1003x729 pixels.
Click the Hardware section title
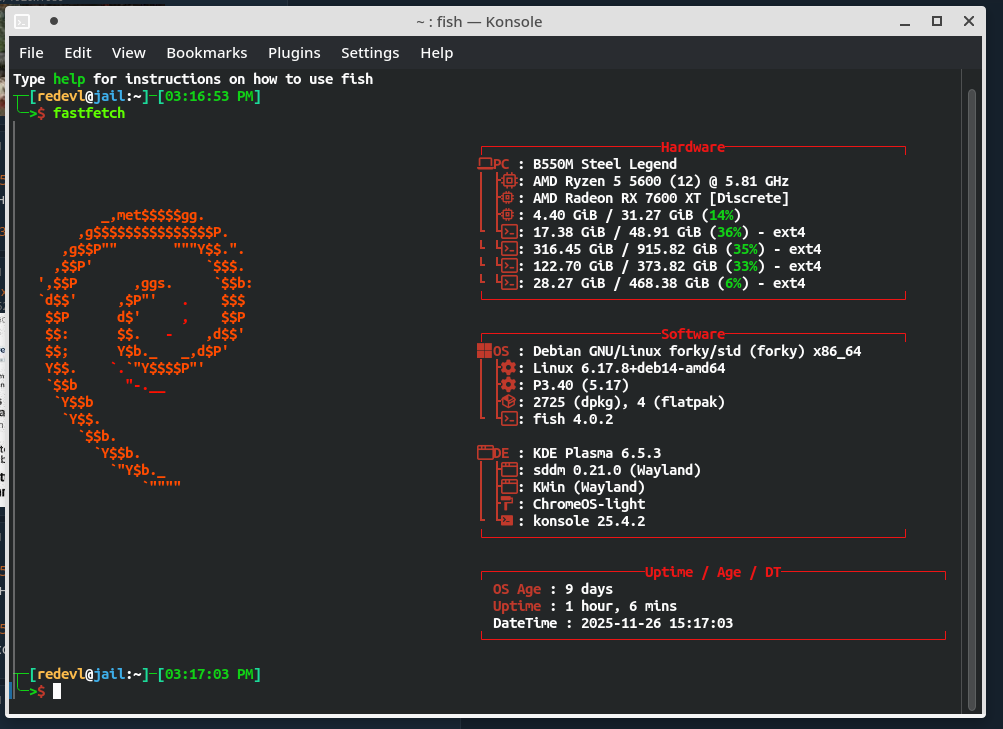pyautogui.click(x=693, y=147)
